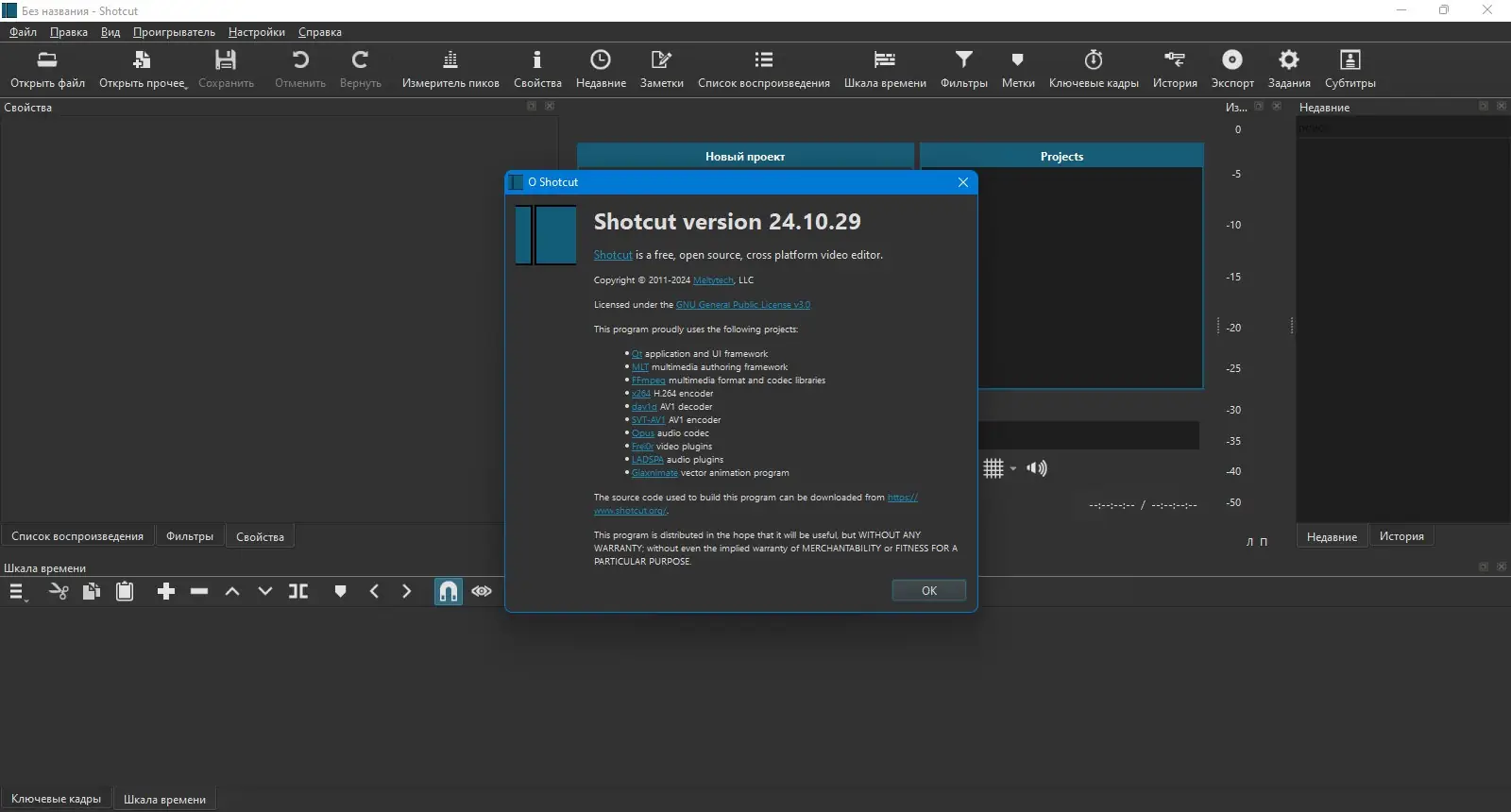Viewport: 1511px width, 812px height.
Task: Click the timeline Split at playhead icon
Action: point(298,592)
